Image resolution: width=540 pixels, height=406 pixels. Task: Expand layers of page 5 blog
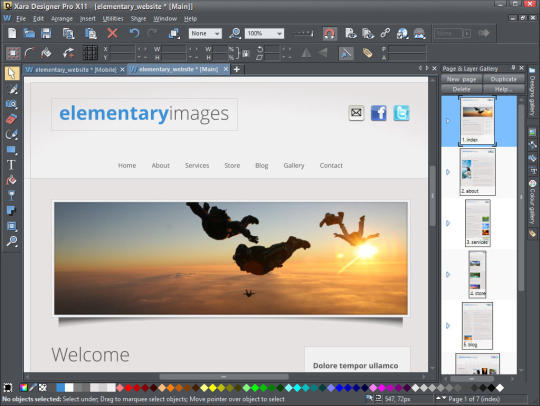448,325
